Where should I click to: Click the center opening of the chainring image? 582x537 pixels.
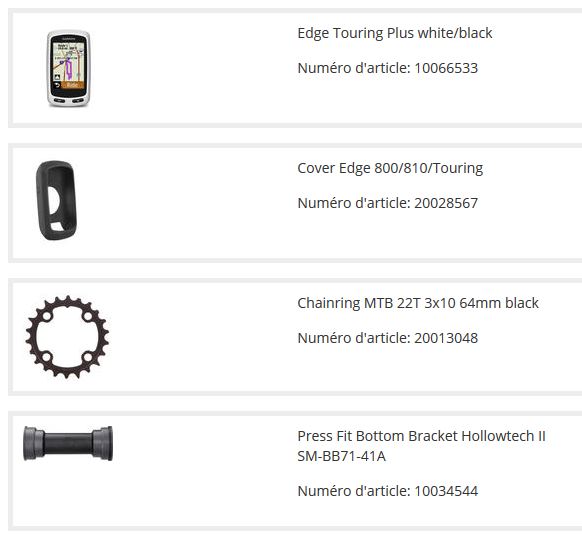click(67, 337)
